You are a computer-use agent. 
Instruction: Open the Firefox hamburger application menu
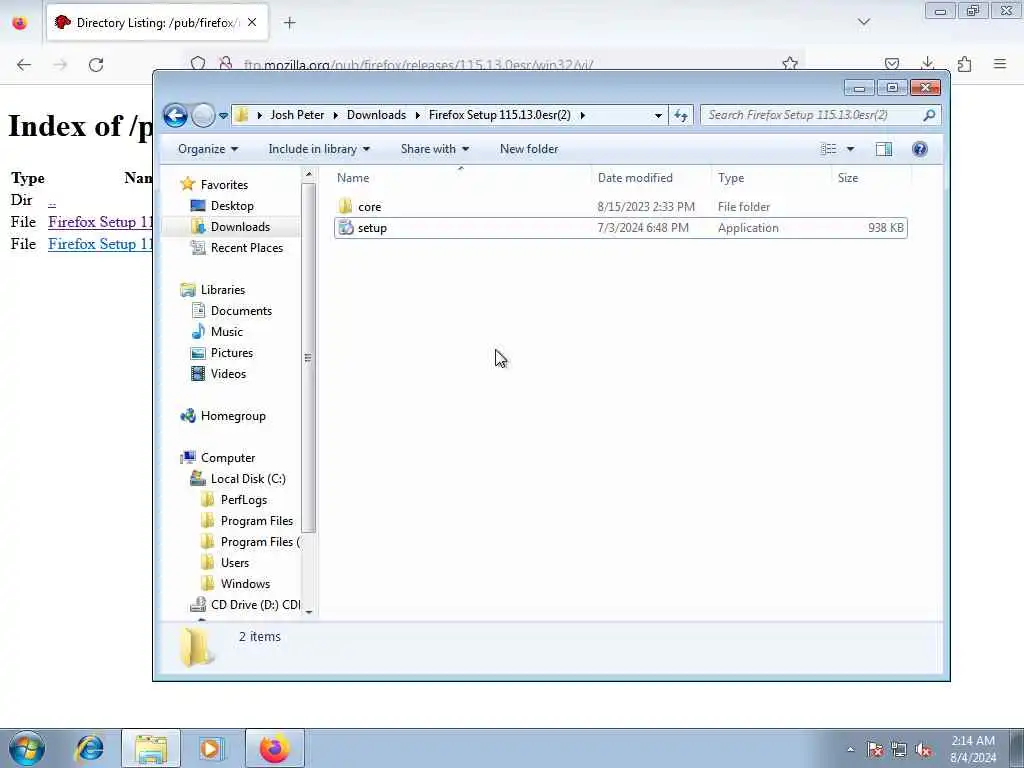point(1000,64)
